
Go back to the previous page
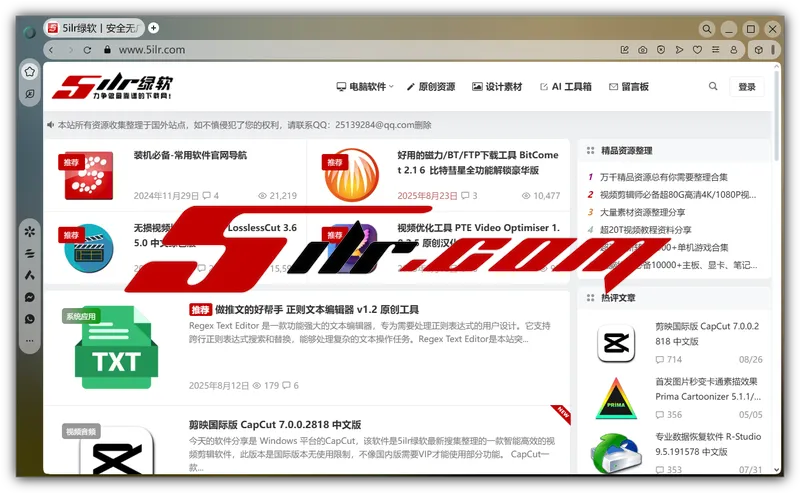tap(51, 50)
